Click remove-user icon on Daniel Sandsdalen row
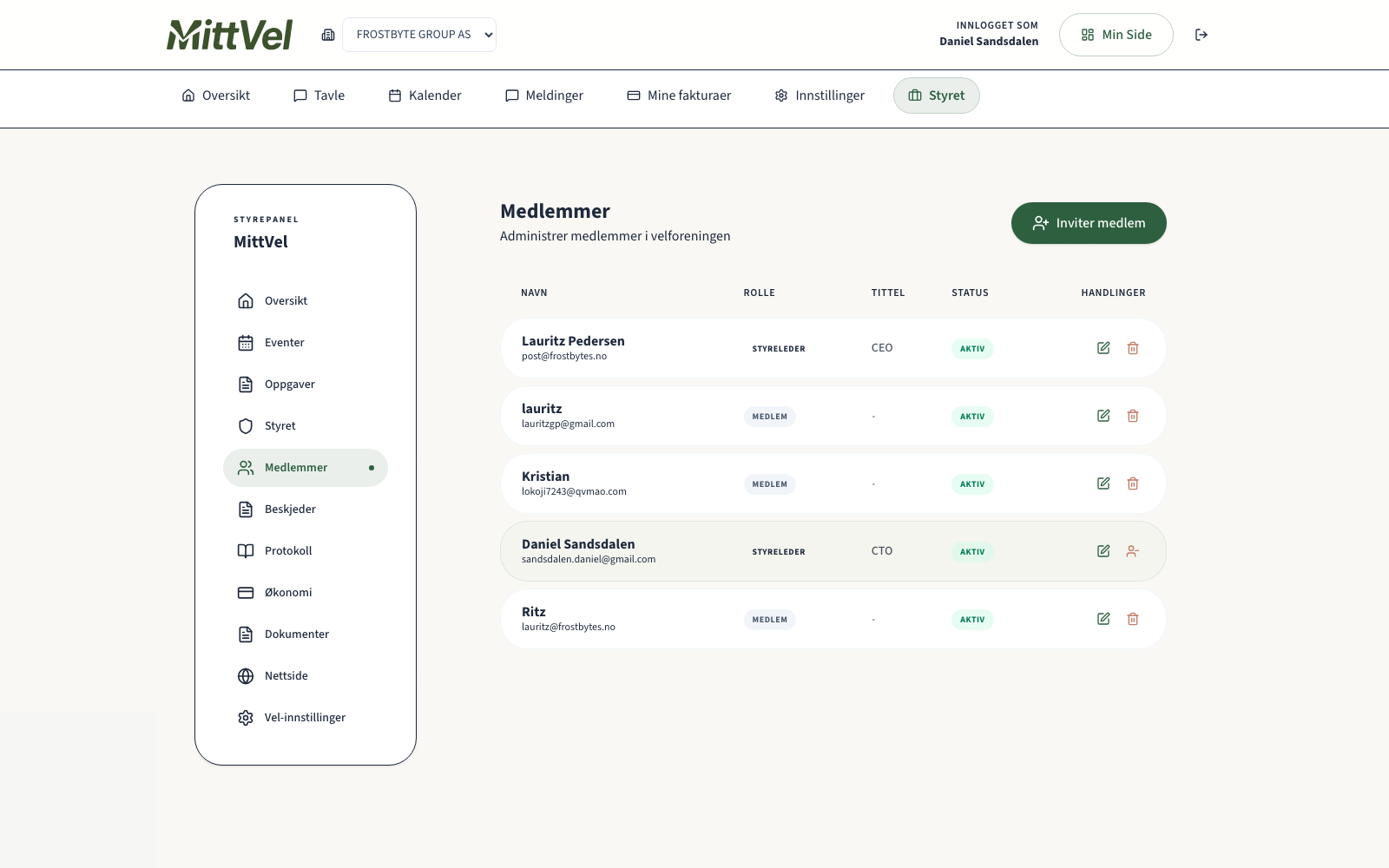 1133,551
